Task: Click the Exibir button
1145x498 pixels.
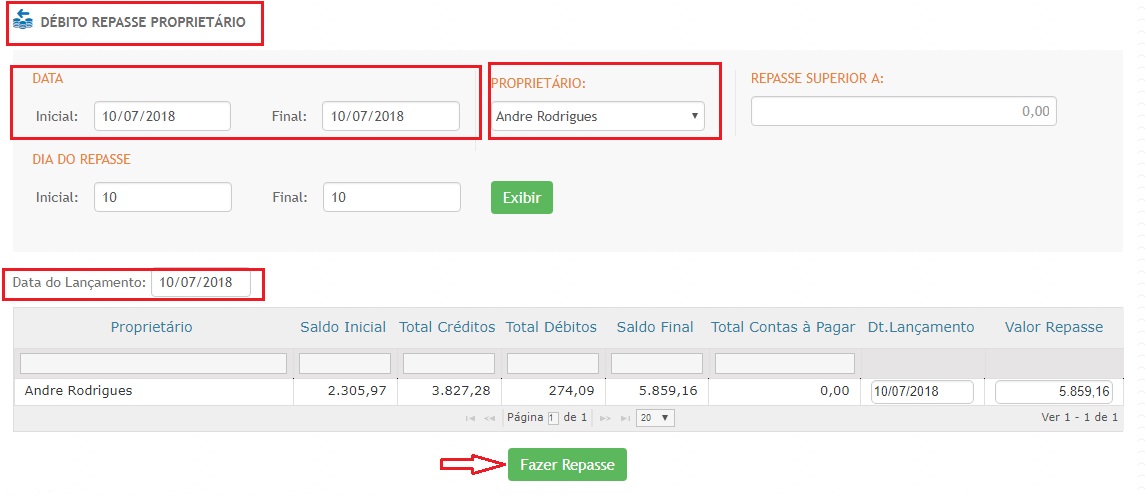Action: tap(521, 197)
